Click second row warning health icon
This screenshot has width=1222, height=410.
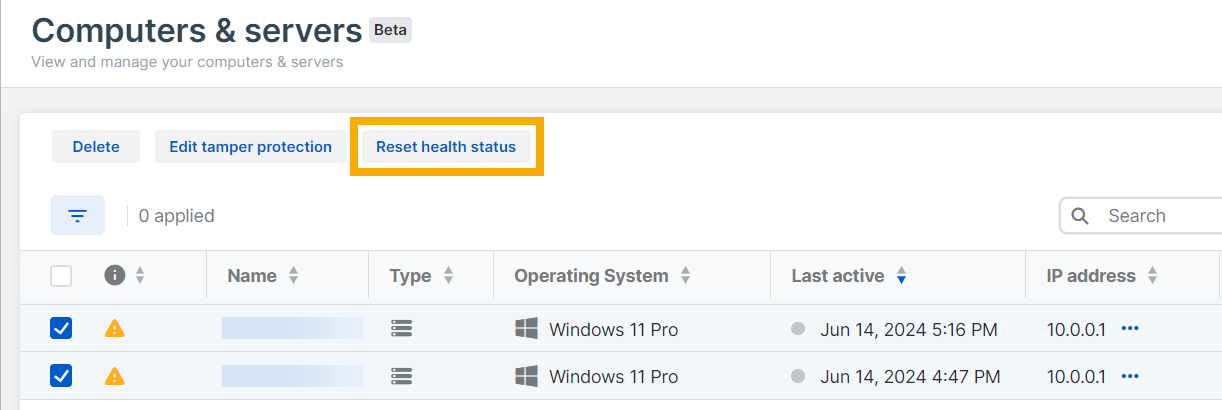tap(115, 376)
